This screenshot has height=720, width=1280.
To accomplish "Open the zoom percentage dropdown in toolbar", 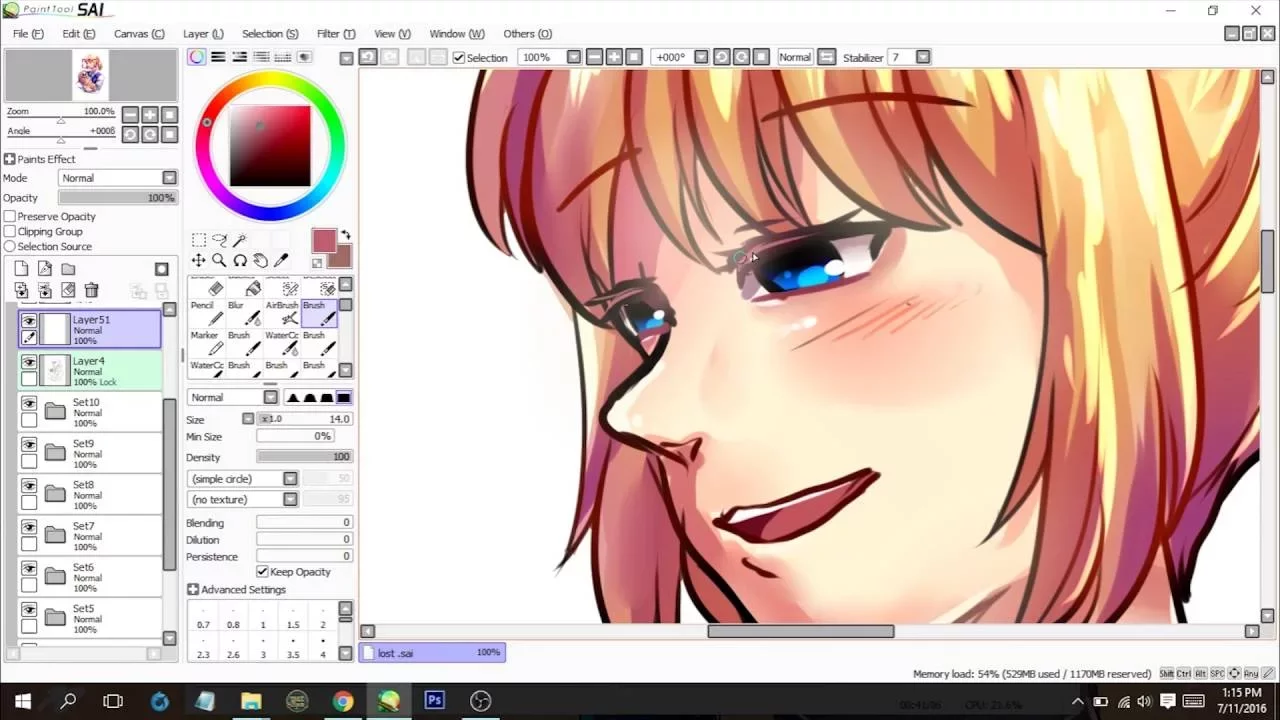I will tap(574, 57).
